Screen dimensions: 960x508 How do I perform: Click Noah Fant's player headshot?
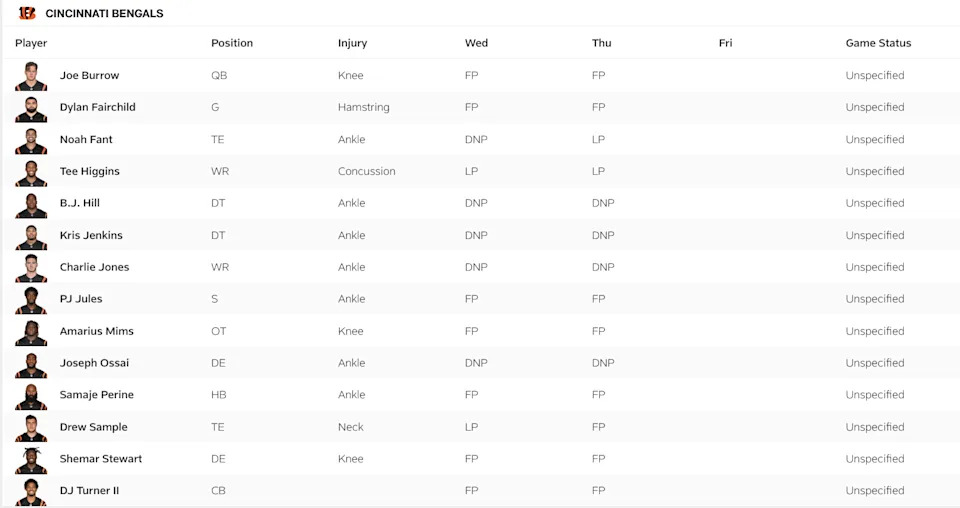(x=31, y=140)
